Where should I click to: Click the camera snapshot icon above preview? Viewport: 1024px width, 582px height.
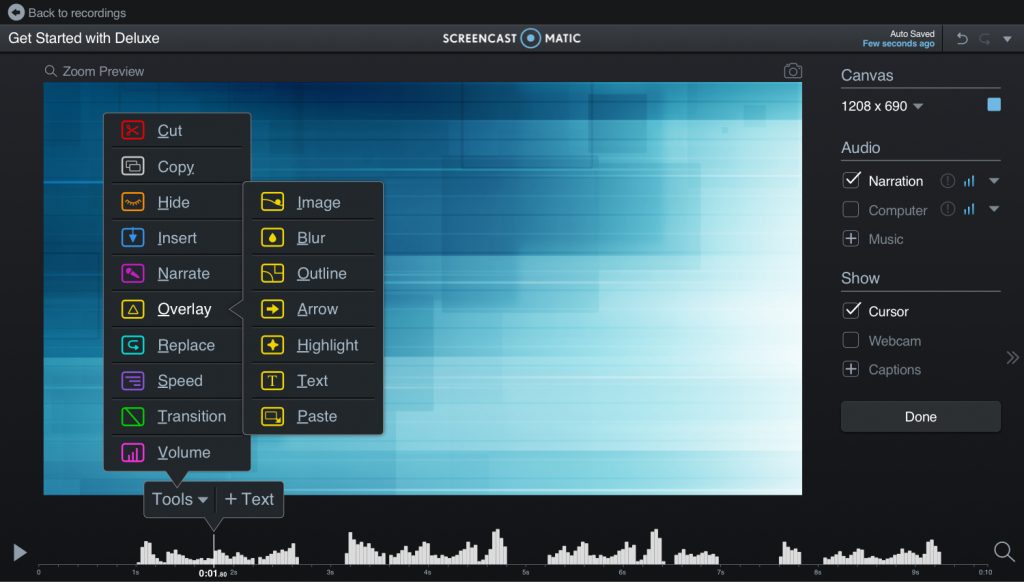pyautogui.click(x=793, y=71)
